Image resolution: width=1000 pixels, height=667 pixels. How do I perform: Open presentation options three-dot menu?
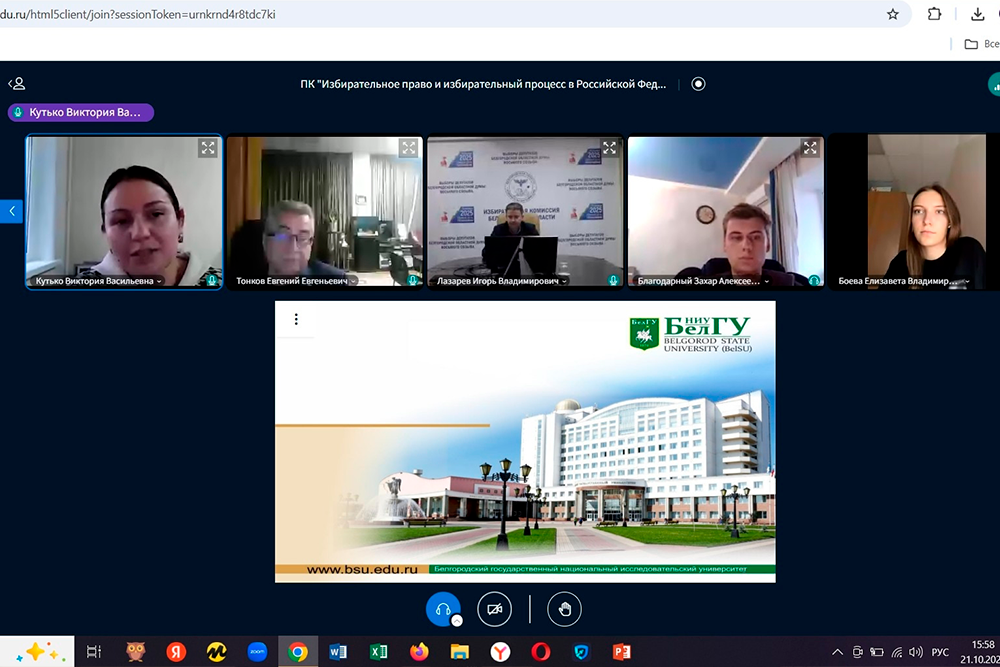click(x=296, y=319)
